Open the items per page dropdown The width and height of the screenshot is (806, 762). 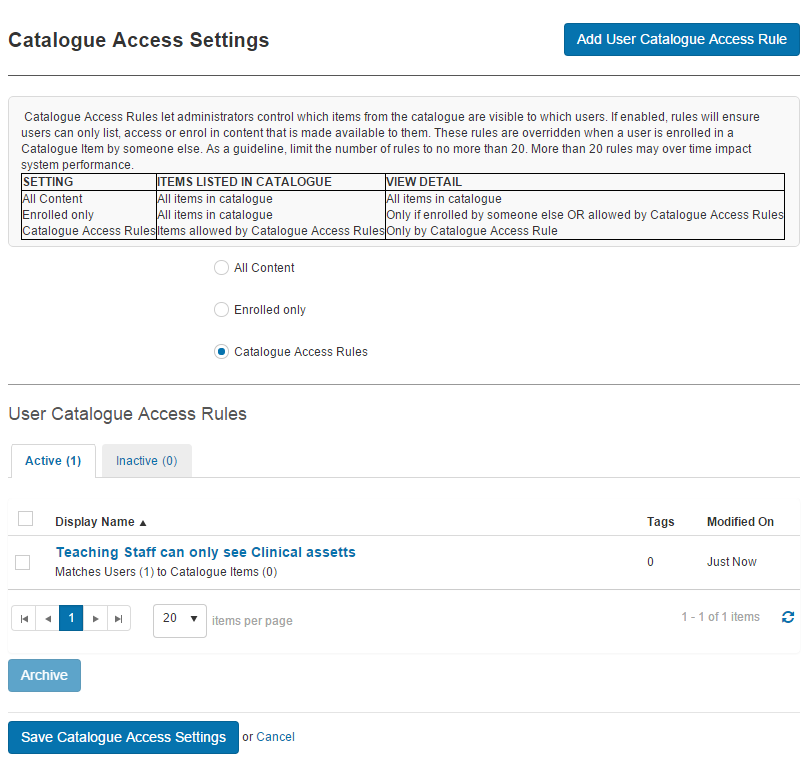(x=179, y=620)
